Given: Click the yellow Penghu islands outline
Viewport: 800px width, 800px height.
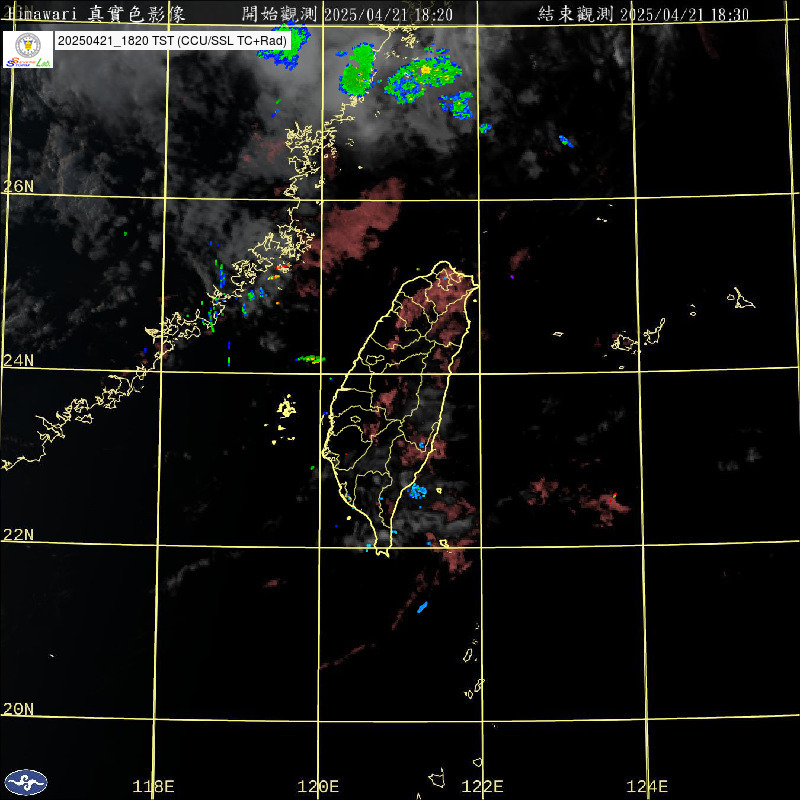Looking at the screenshot, I should (x=286, y=407).
